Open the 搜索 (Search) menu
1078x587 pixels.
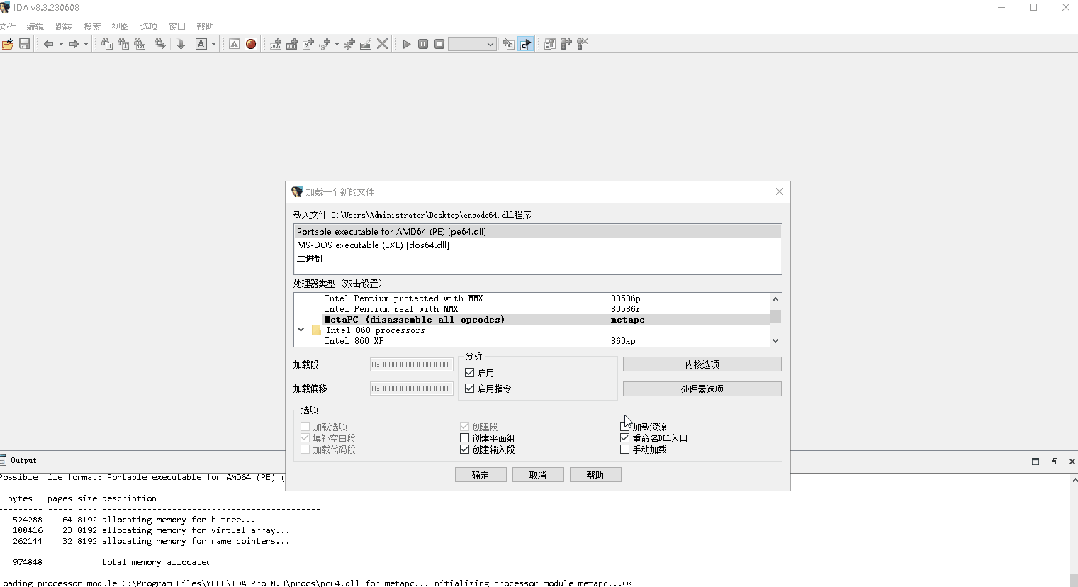92,26
